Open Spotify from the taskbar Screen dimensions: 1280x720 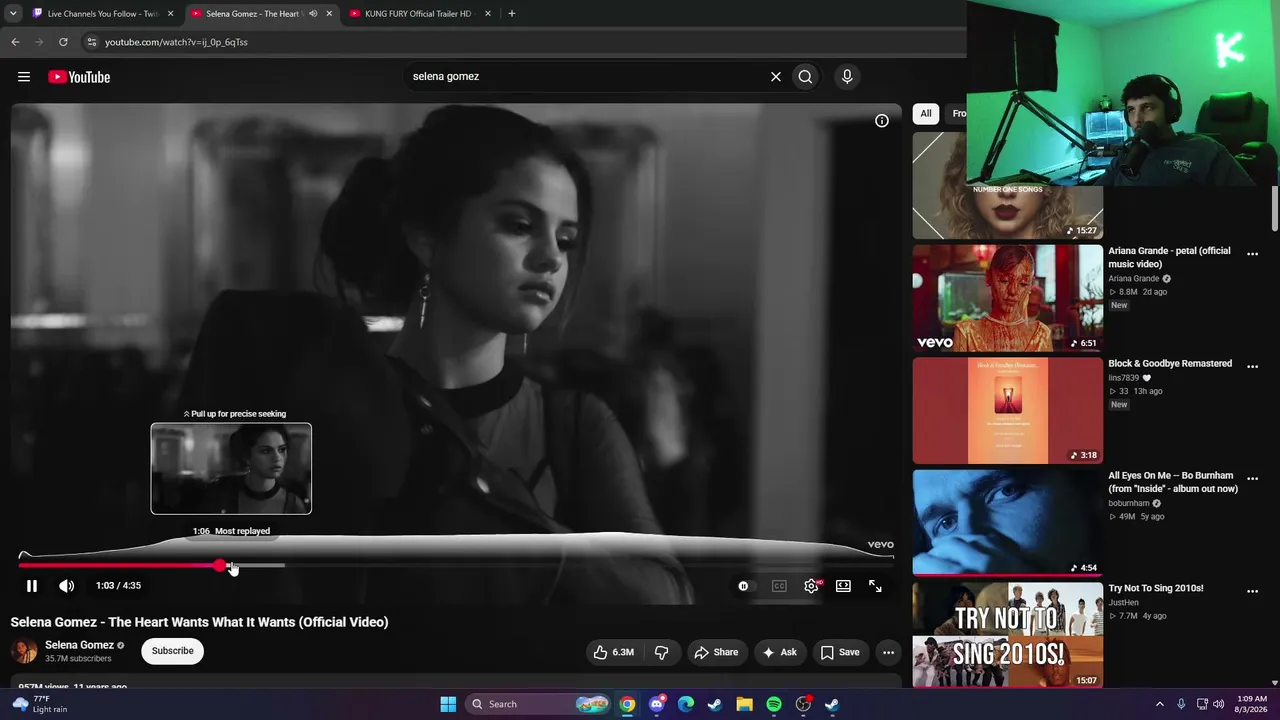[774, 704]
